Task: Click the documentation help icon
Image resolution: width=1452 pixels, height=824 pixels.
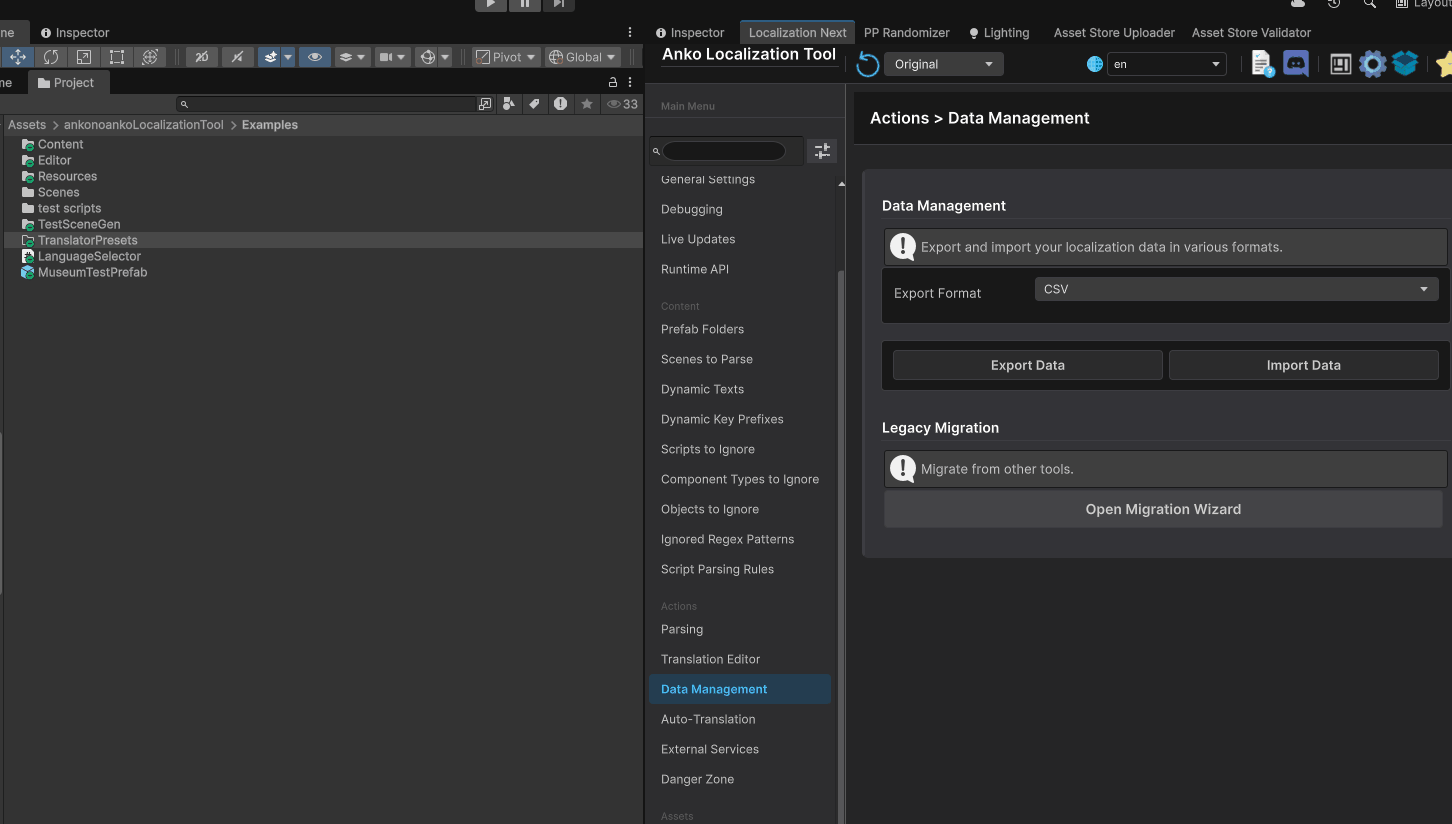Action: tap(1261, 63)
